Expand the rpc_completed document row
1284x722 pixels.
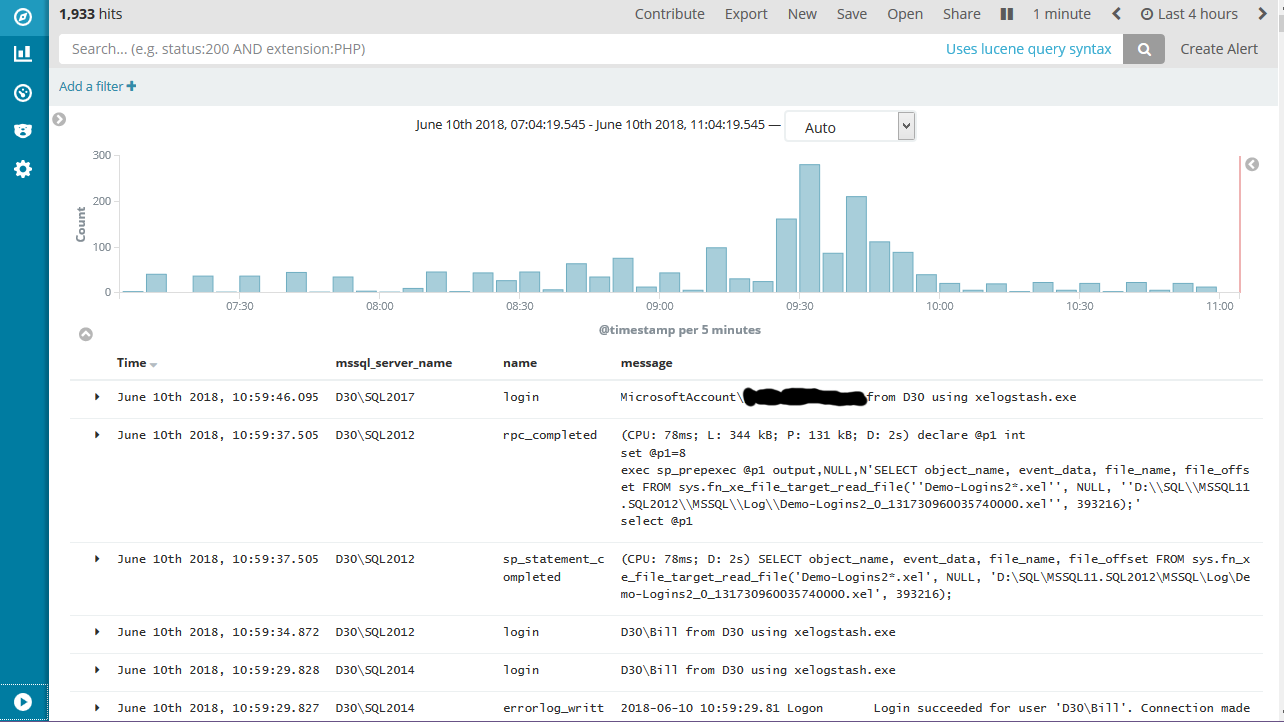[x=96, y=434]
